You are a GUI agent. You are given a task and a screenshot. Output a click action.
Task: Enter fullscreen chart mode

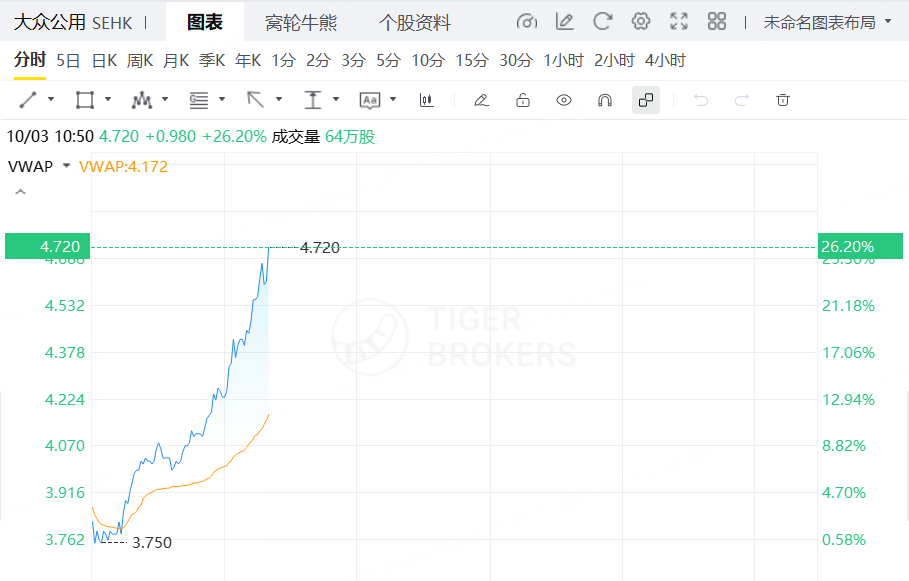point(679,21)
